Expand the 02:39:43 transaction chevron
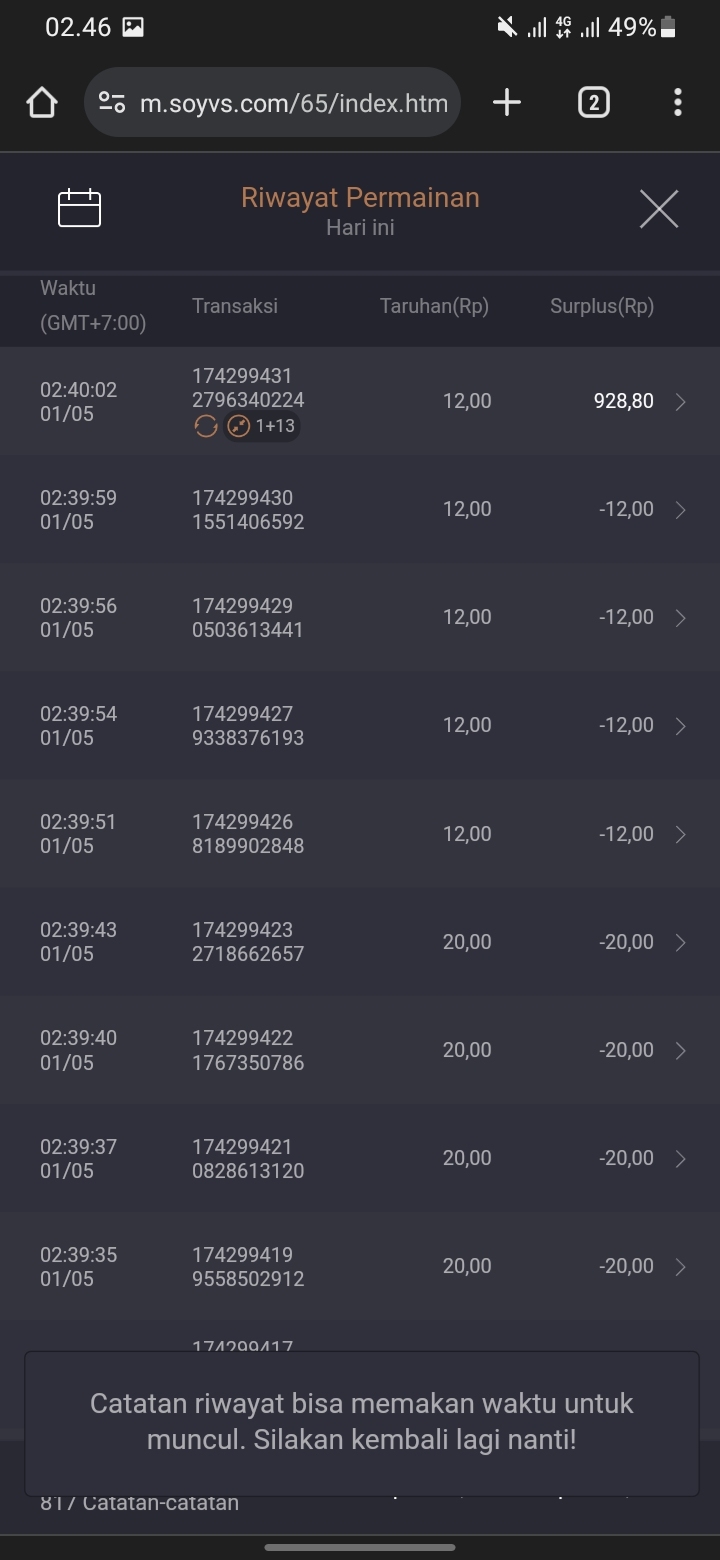Viewport: 720px width, 1560px height. pyautogui.click(x=681, y=942)
